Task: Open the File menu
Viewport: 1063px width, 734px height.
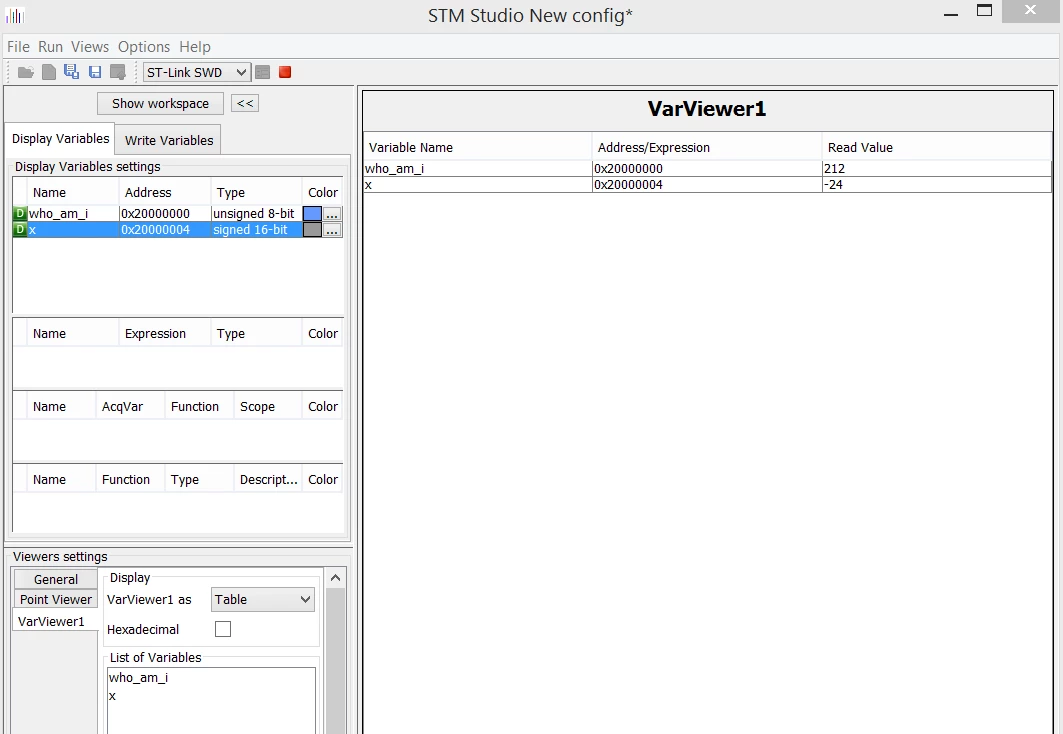Action: click(18, 47)
